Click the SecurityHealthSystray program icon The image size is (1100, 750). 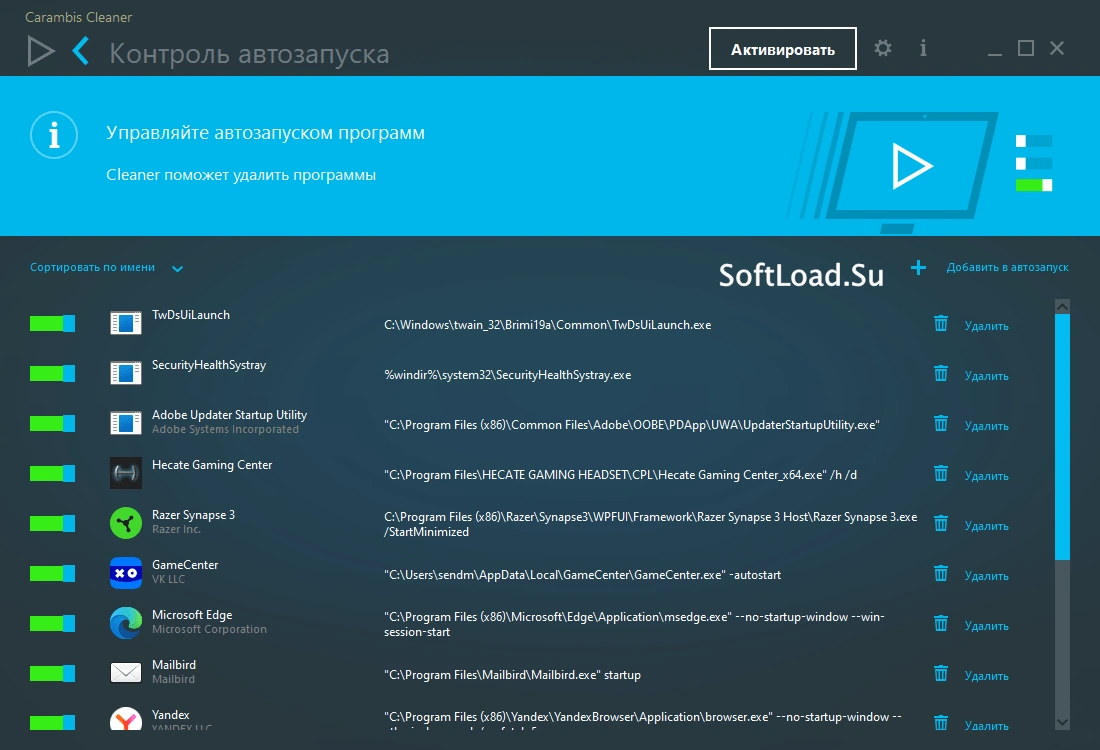pyautogui.click(x=126, y=373)
